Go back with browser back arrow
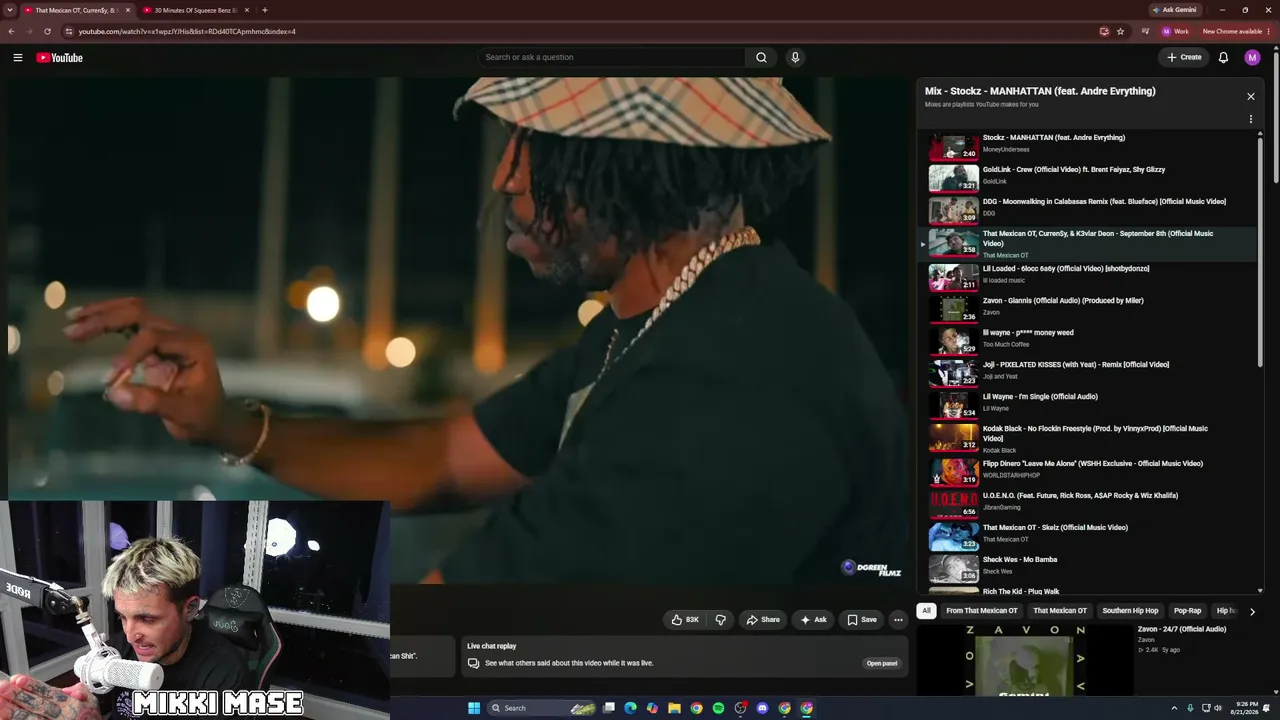 (x=11, y=31)
